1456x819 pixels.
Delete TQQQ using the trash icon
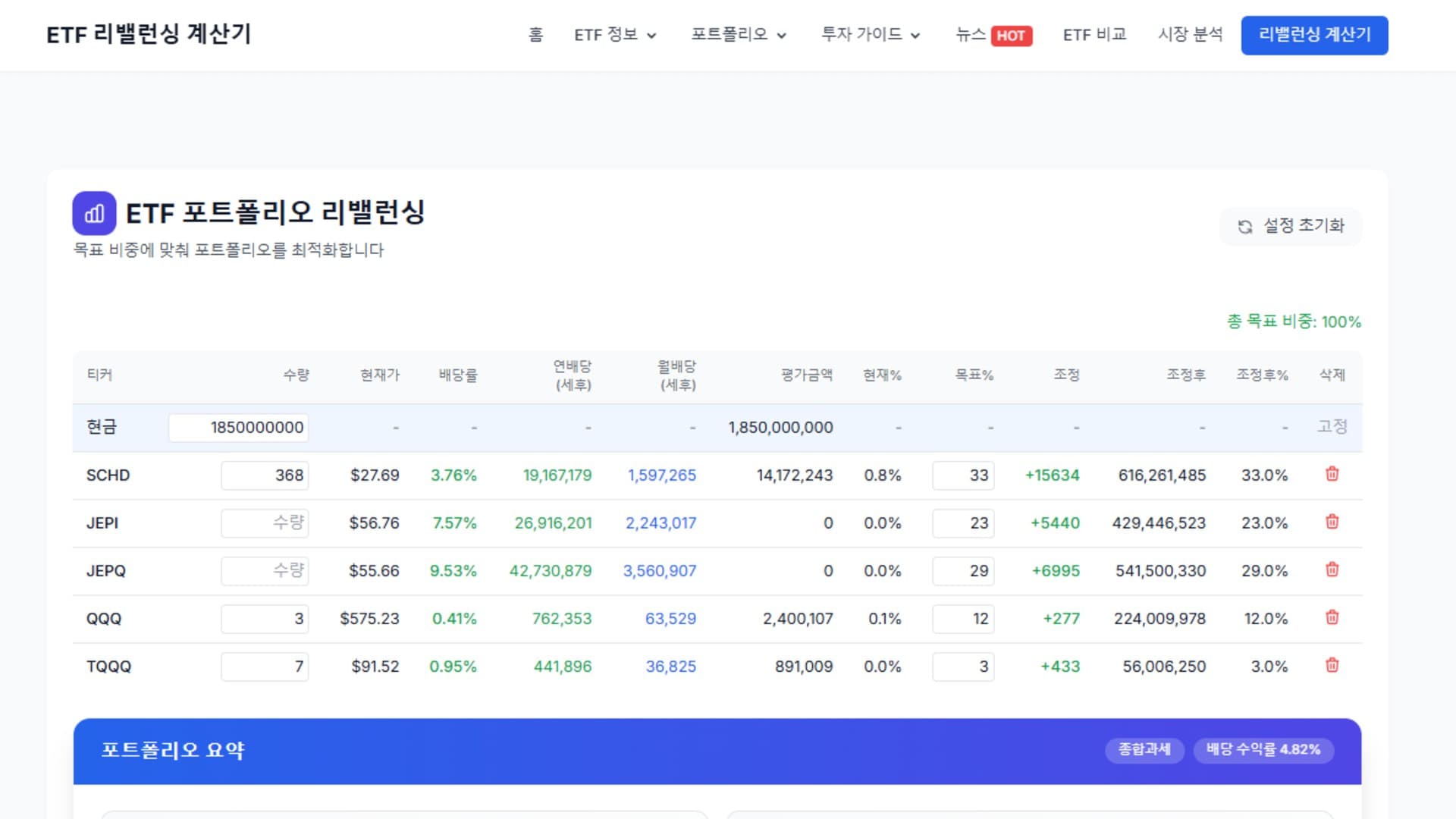tap(1332, 667)
